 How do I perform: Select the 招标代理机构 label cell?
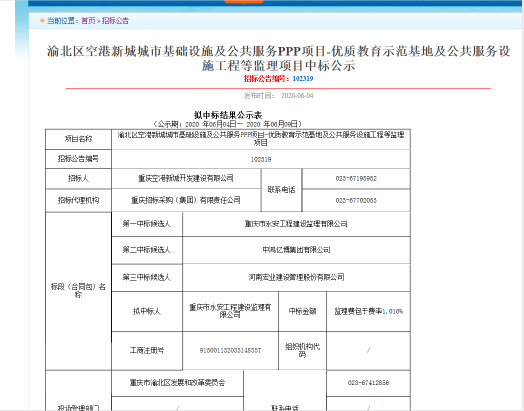pyautogui.click(x=78, y=200)
